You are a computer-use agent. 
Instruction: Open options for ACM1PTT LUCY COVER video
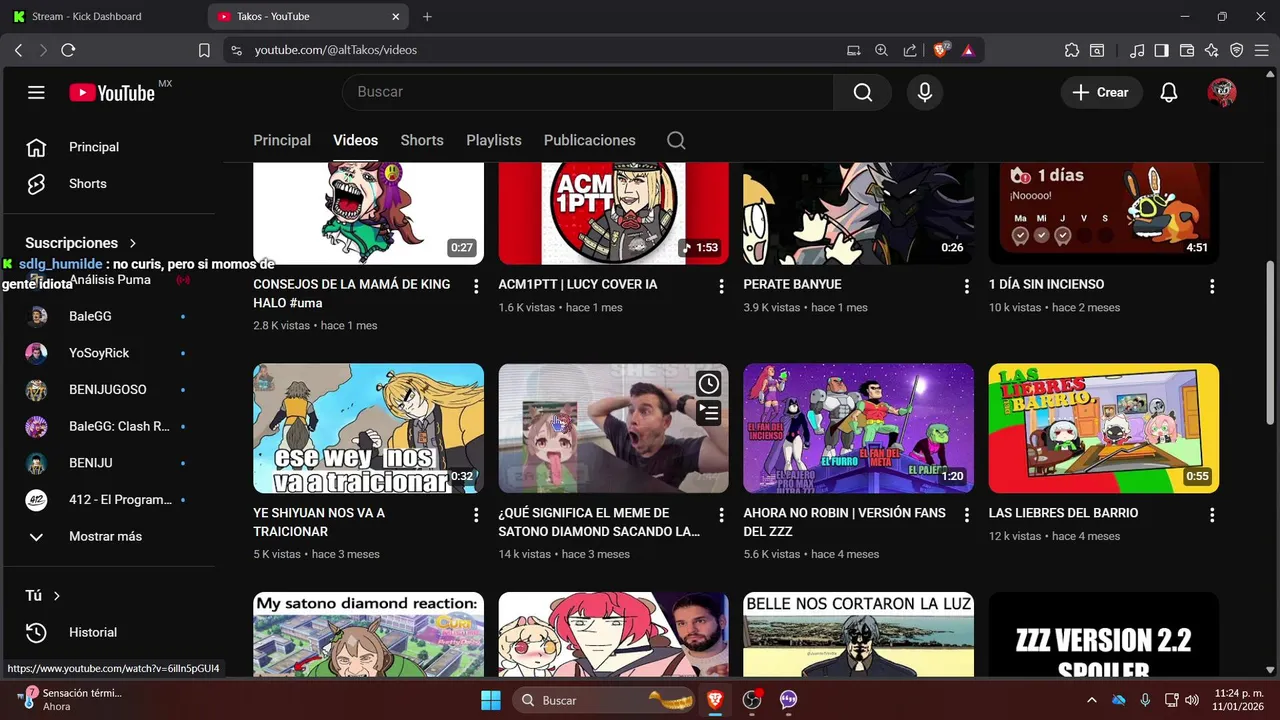click(721, 287)
